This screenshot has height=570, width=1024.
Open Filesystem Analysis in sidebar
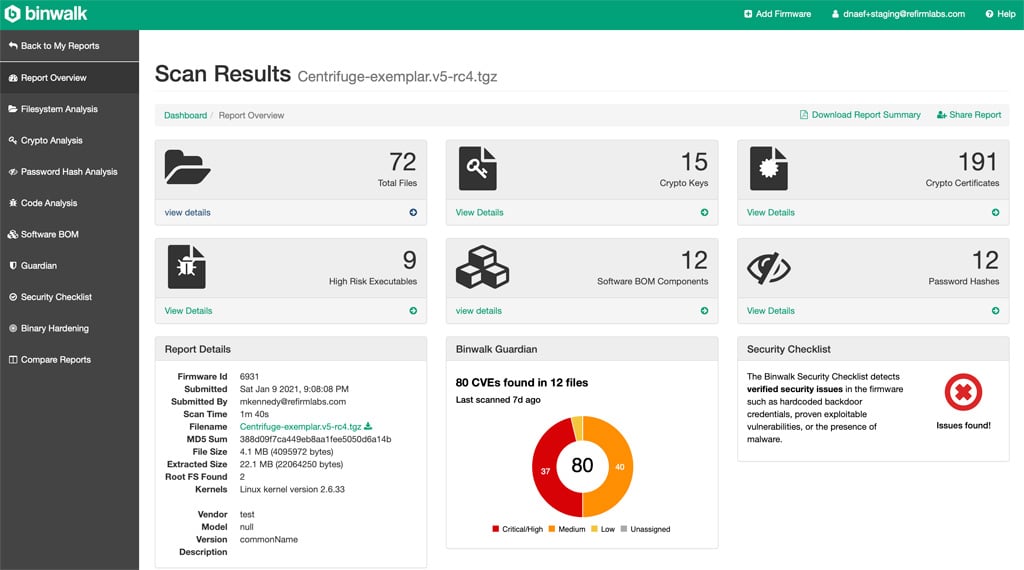(59, 109)
